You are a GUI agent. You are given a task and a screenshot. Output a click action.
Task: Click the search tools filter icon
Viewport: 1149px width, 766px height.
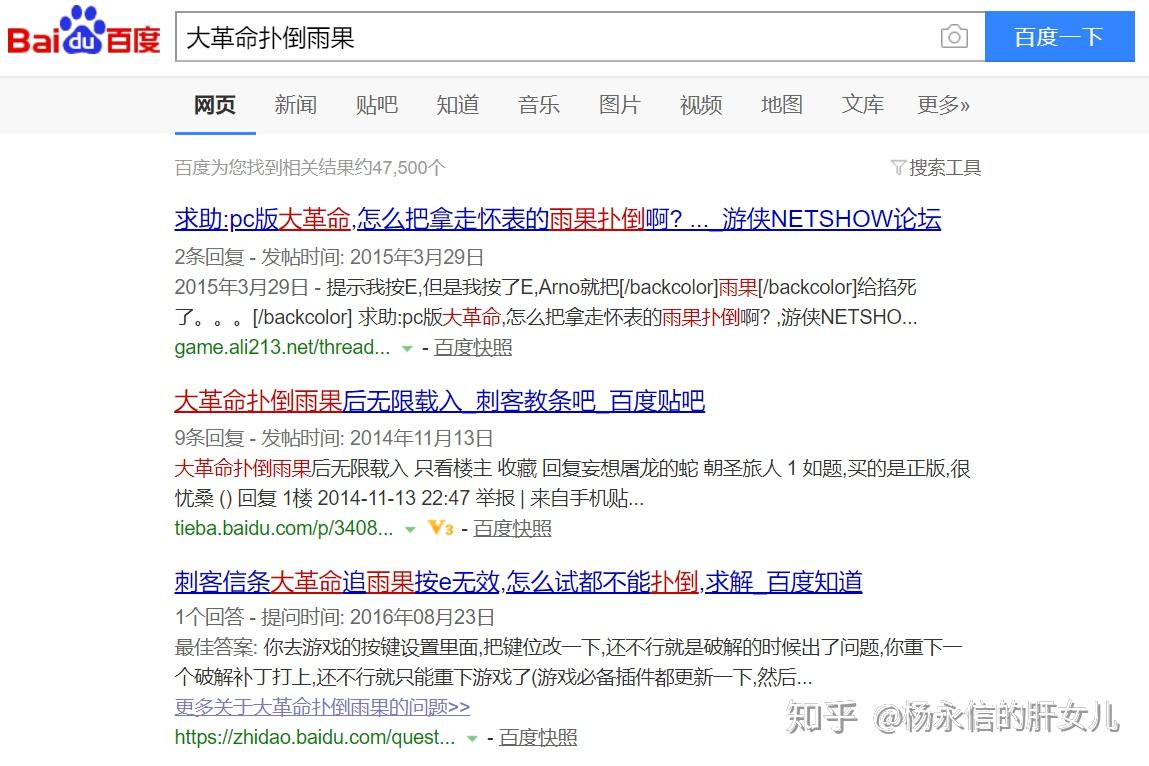click(898, 167)
